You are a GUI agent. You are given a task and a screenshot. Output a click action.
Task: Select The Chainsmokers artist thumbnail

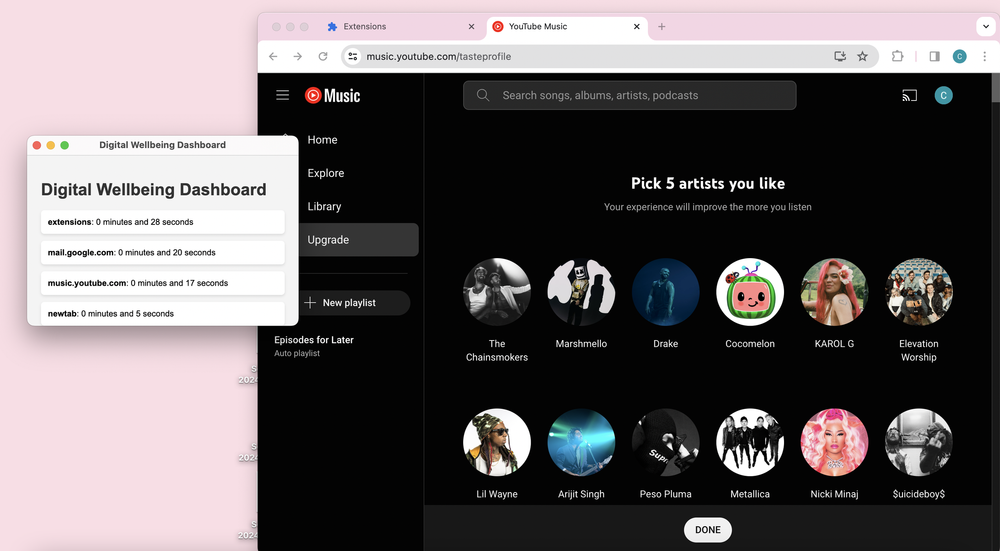click(x=497, y=292)
